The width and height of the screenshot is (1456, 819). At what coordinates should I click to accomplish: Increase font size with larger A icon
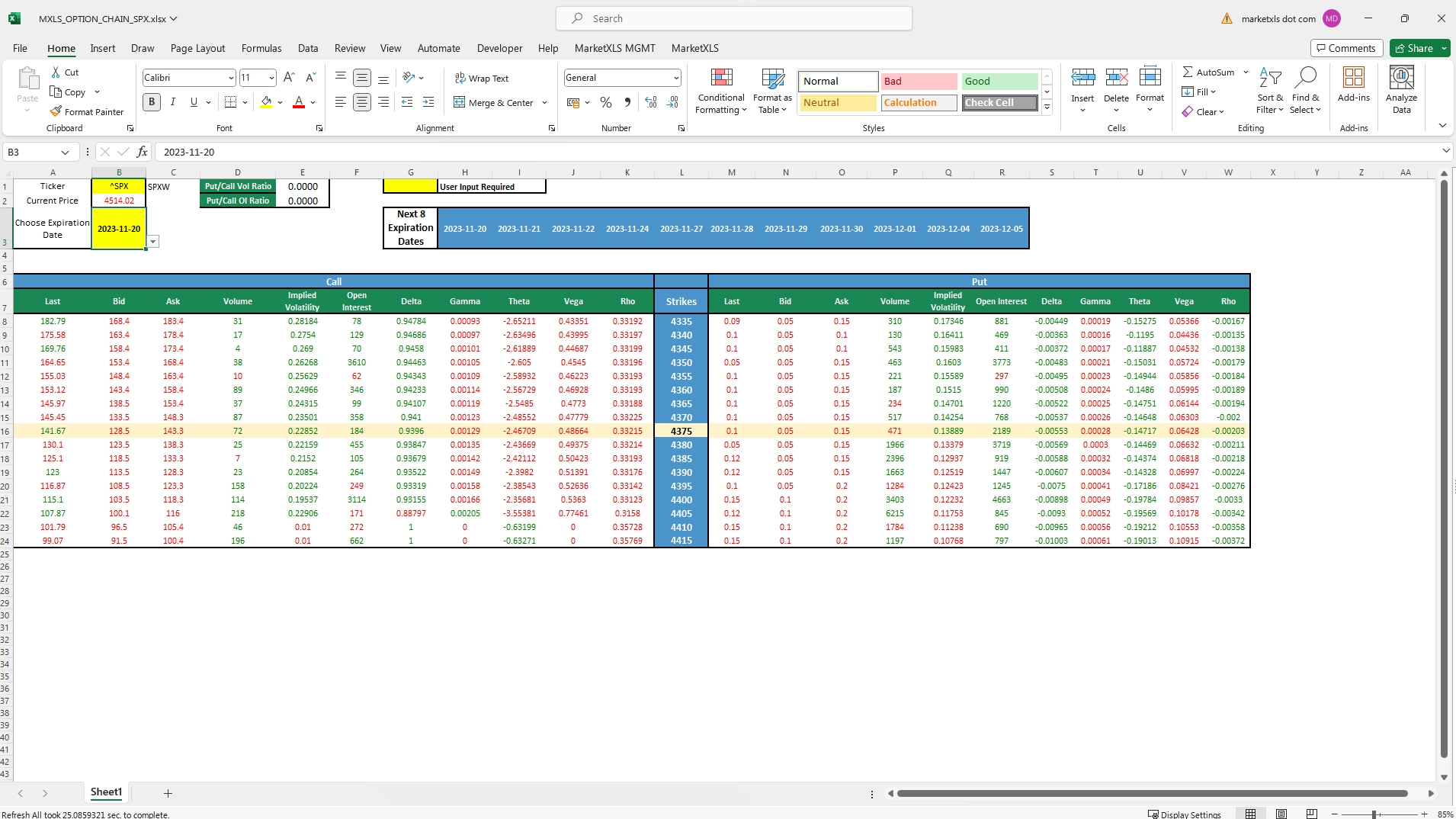coord(289,77)
